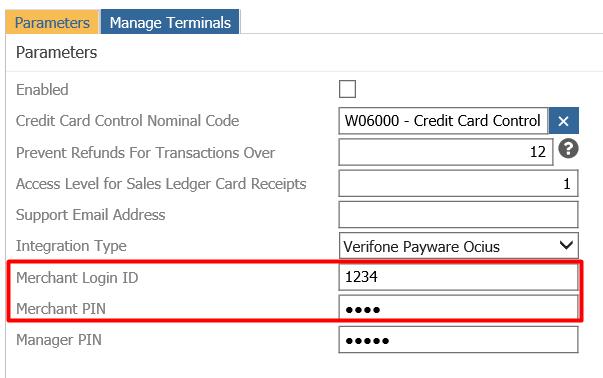The image size is (603, 378).
Task: Tick the Enabled checkbox
Action: tap(347, 89)
